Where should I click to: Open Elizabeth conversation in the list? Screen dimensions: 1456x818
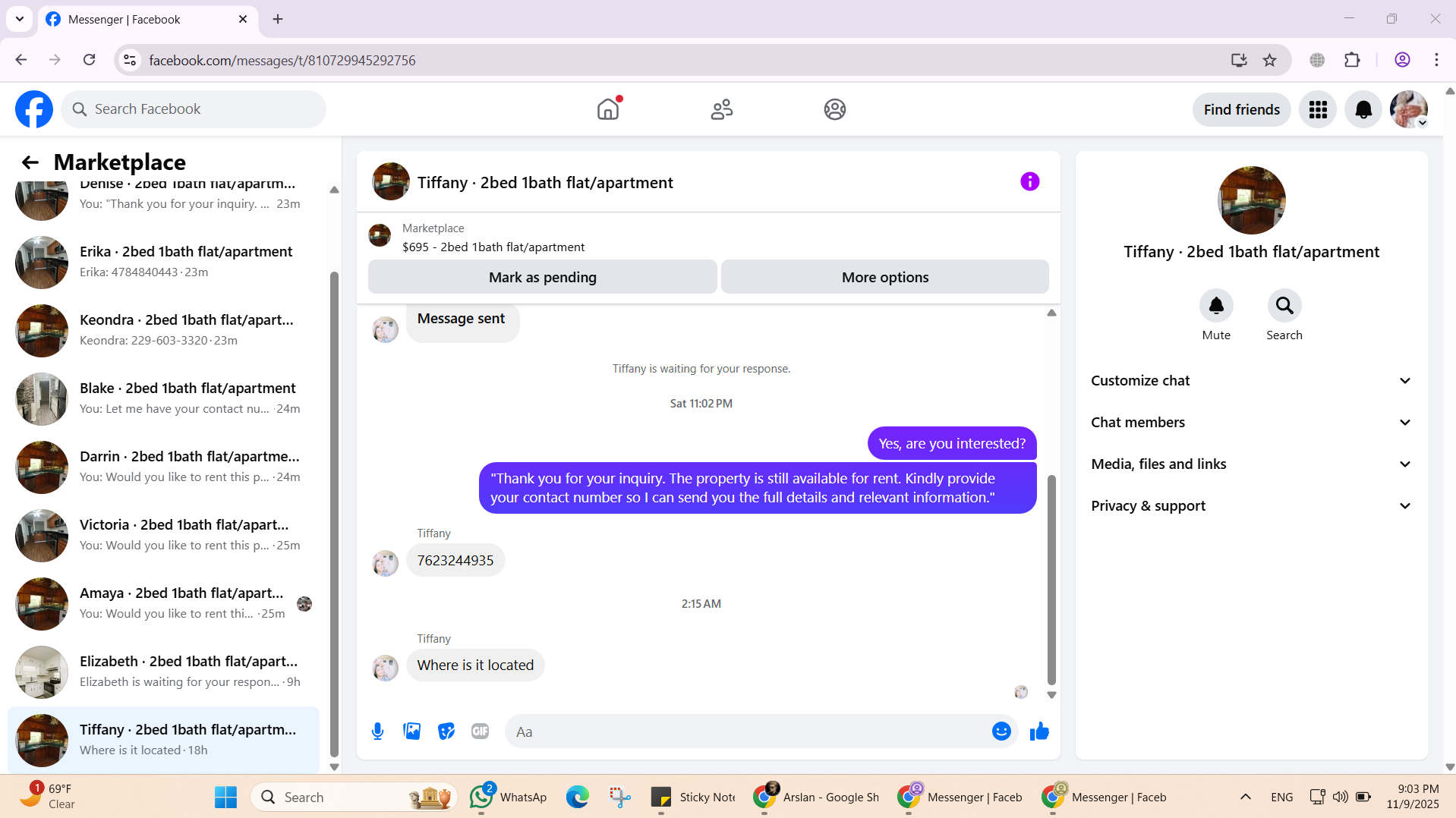pos(163,672)
